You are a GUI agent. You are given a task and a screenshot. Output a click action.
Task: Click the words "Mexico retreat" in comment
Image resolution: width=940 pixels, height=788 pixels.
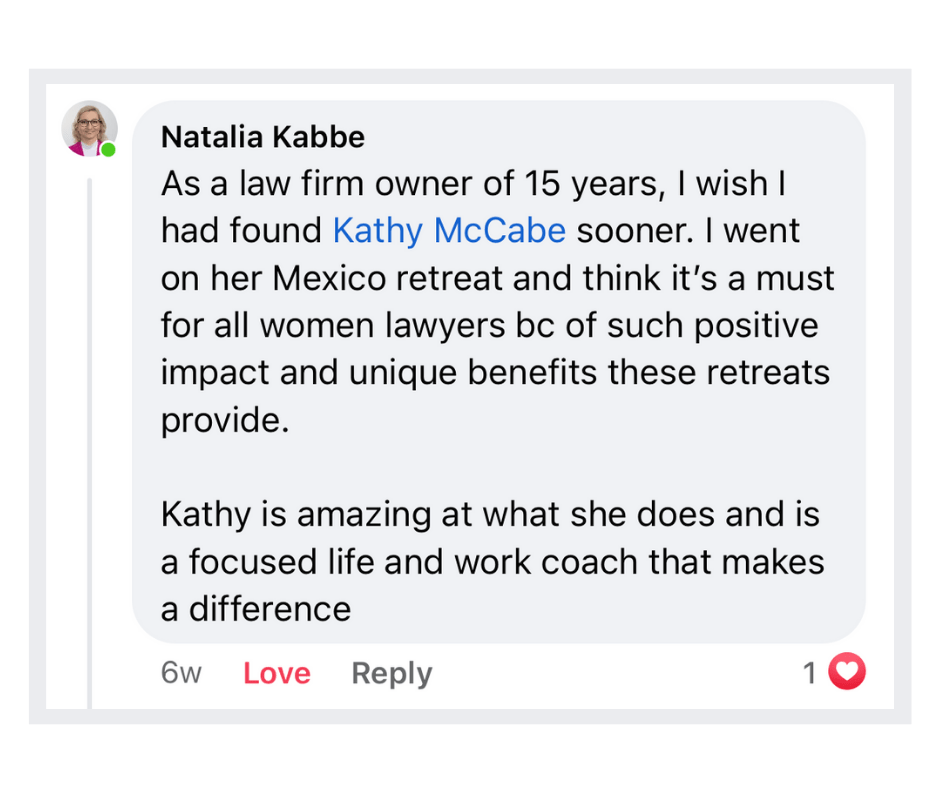click(387, 278)
